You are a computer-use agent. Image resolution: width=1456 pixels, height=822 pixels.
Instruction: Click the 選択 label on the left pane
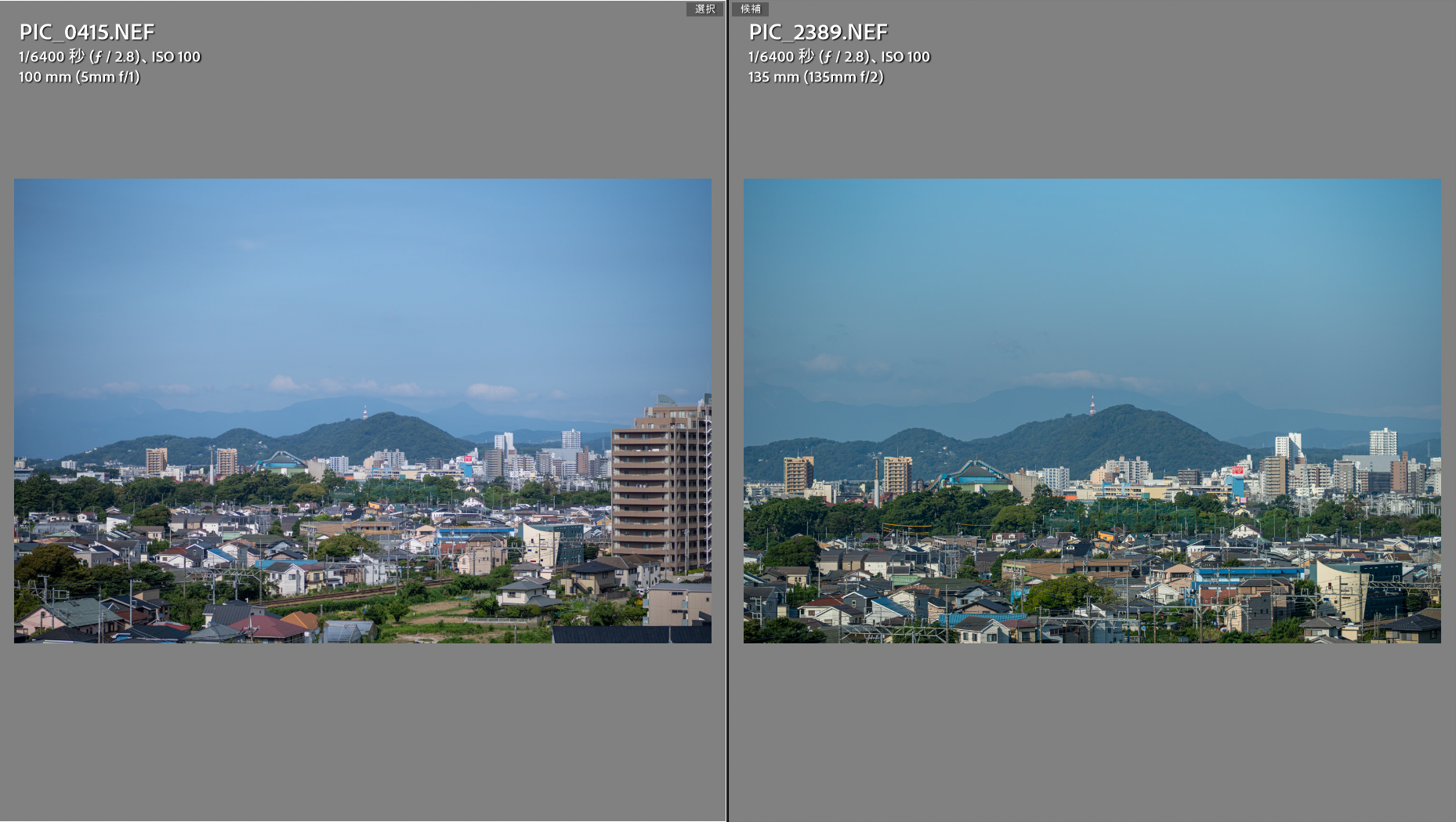[704, 9]
